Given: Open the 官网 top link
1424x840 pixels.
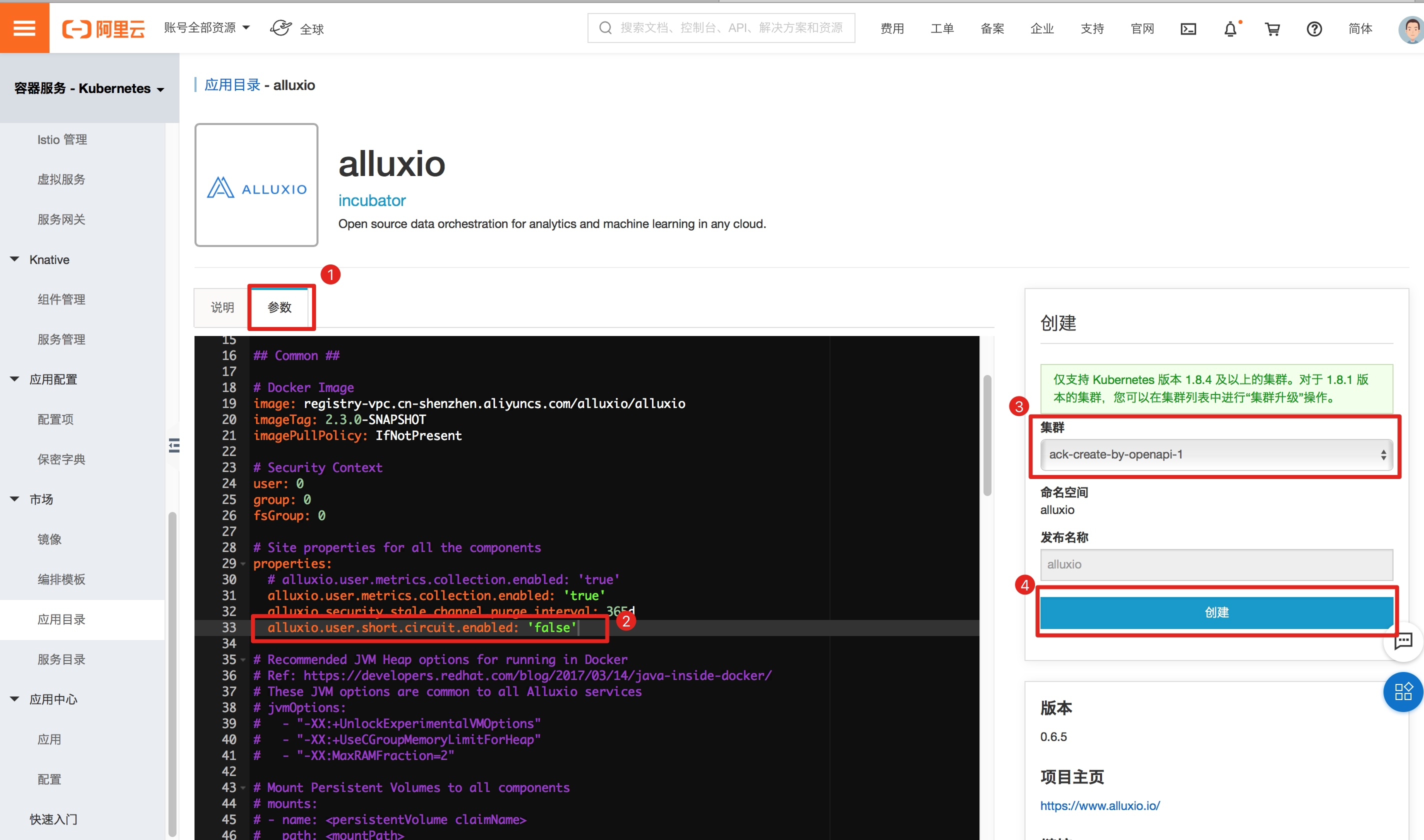Looking at the screenshot, I should 1142,28.
